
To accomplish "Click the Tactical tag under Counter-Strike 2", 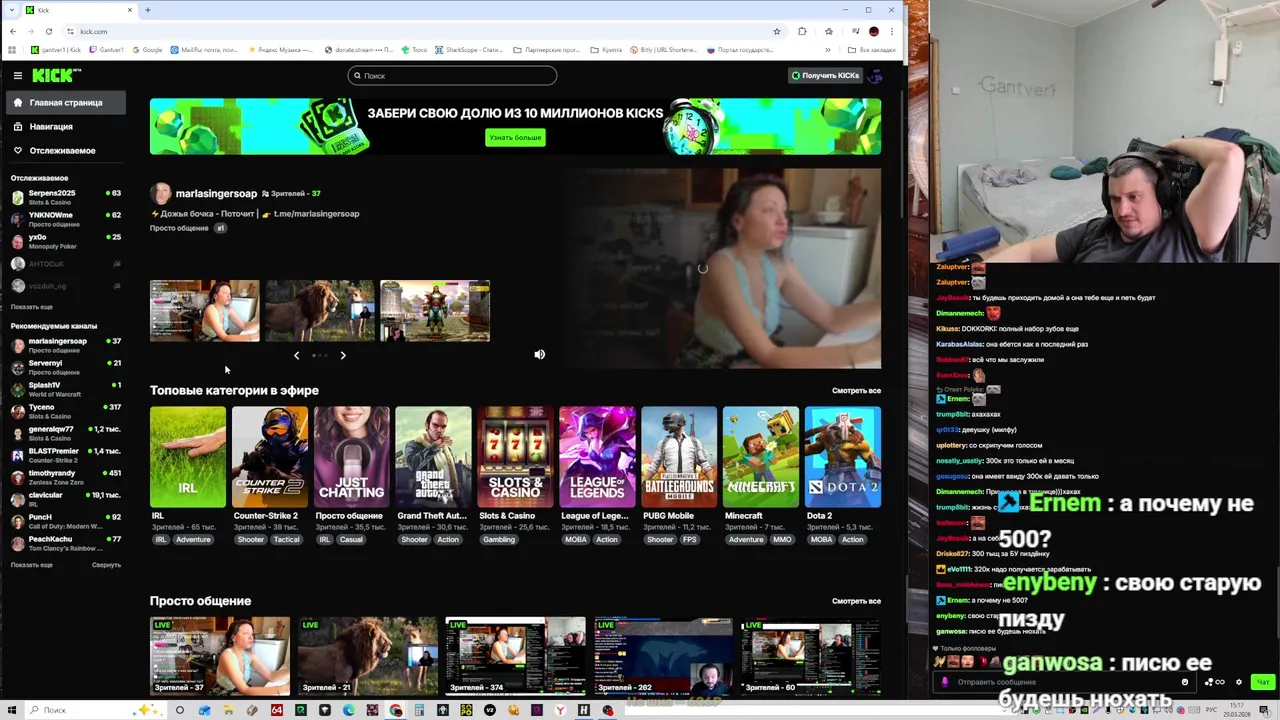I will point(287,540).
